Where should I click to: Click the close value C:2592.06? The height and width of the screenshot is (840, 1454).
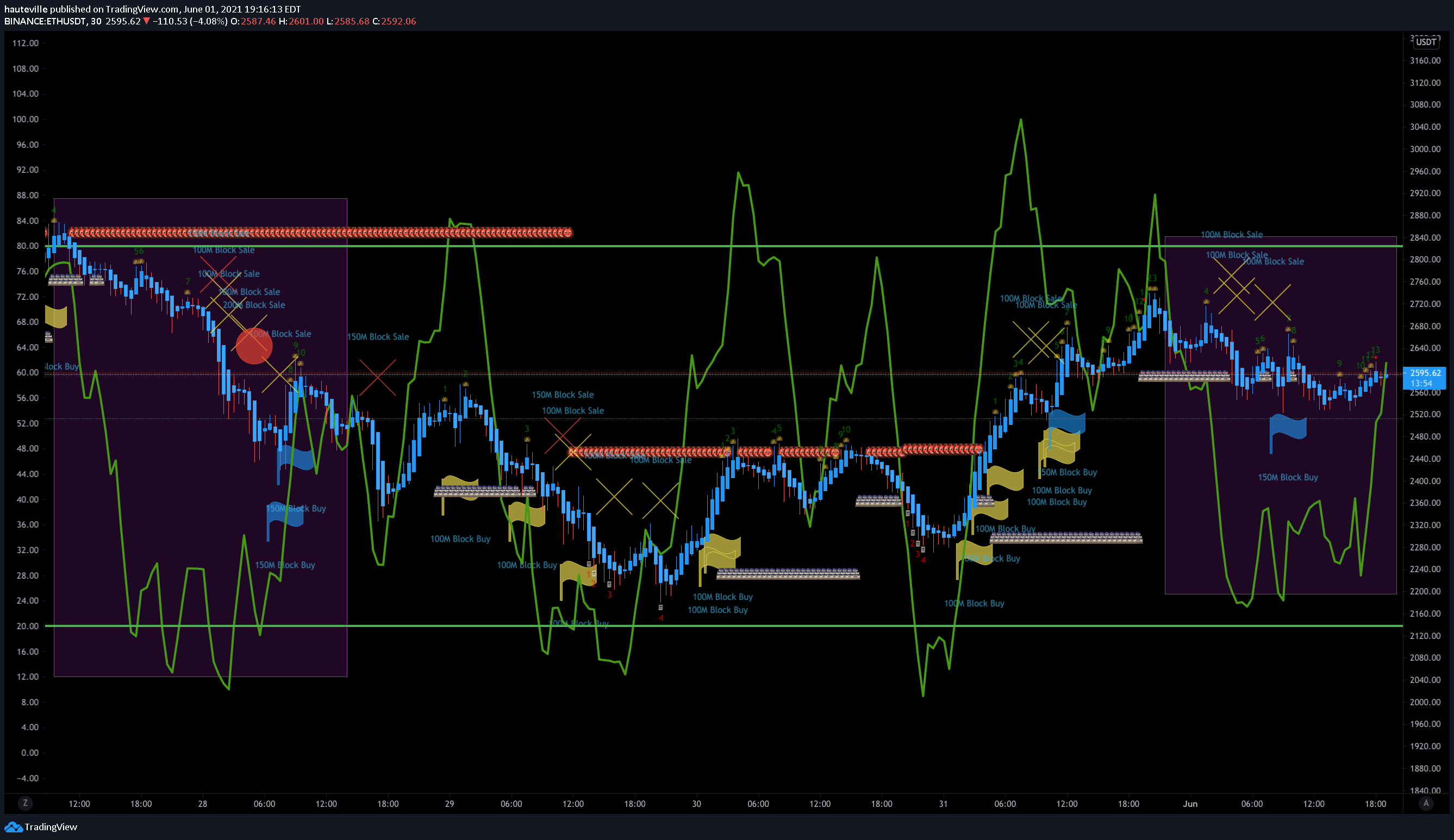(394, 21)
